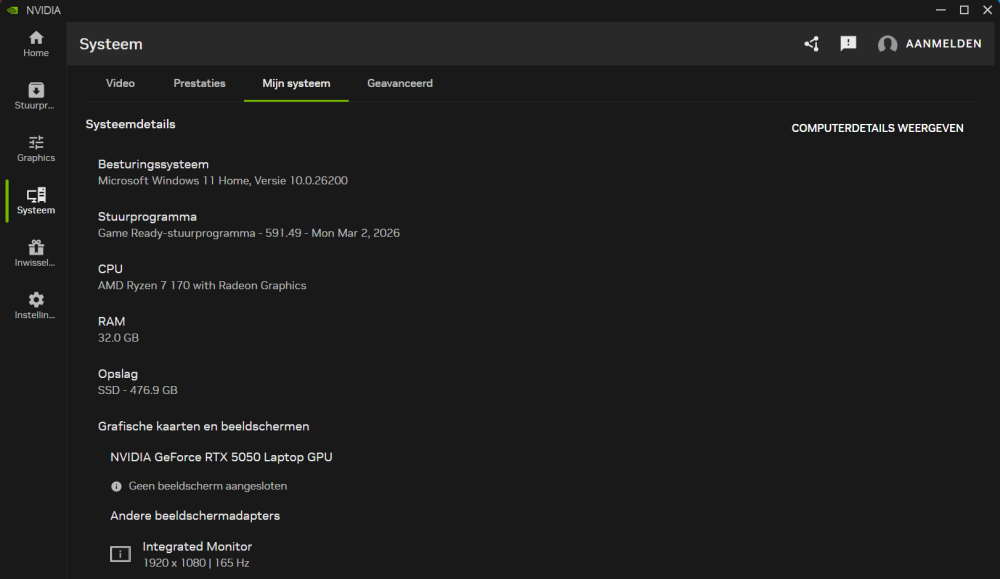Switch to the Video tab
The height and width of the screenshot is (579, 1000).
coord(120,84)
